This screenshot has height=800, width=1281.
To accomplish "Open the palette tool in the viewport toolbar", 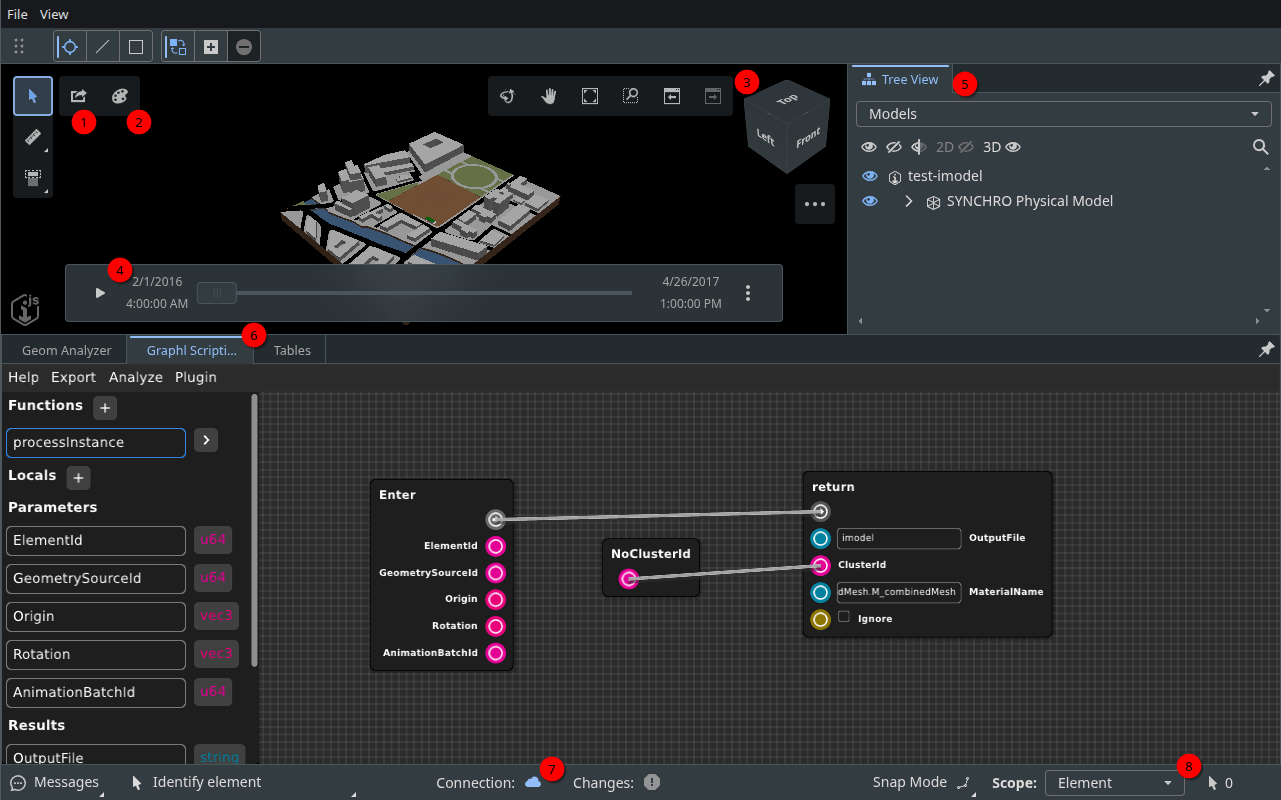I will pos(119,95).
